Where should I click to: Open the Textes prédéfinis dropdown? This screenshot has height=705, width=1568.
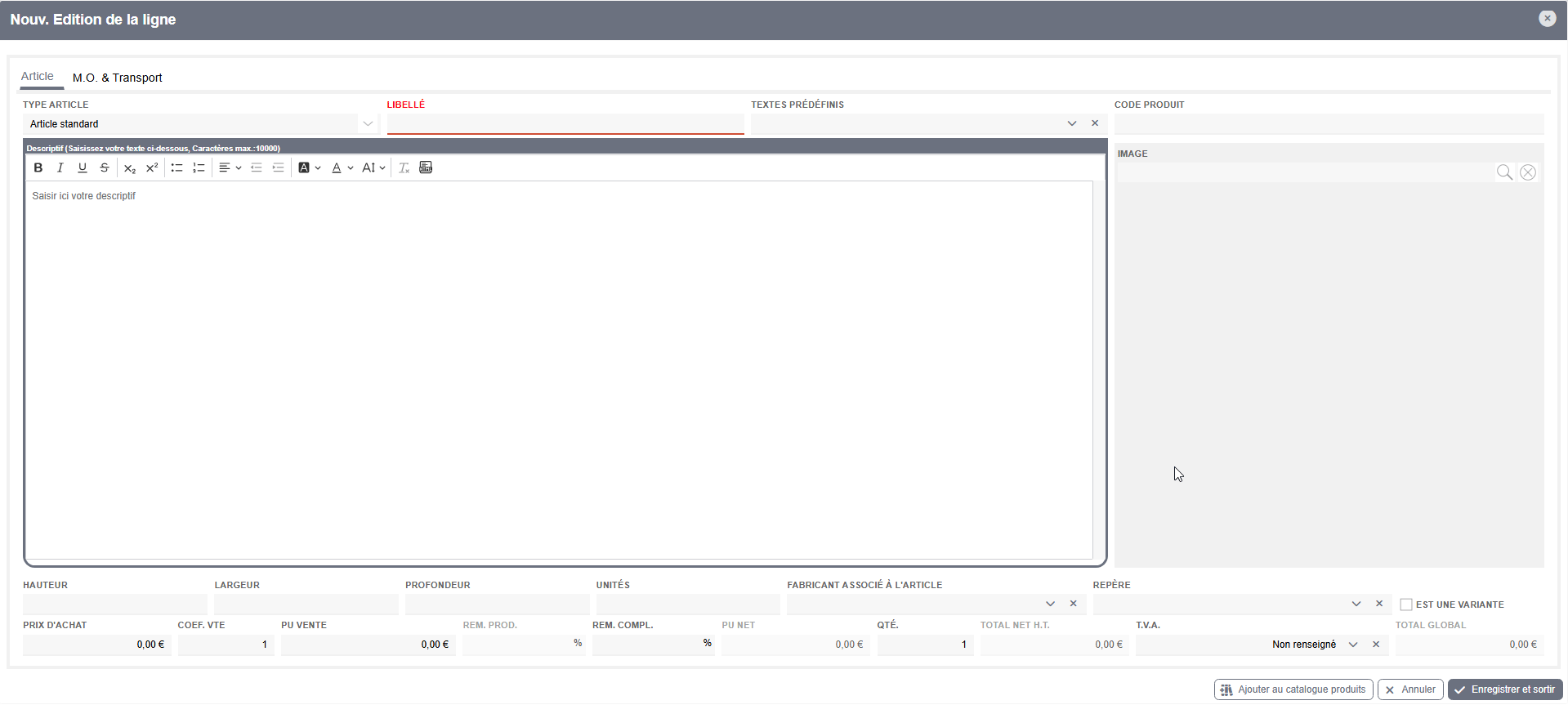[1072, 123]
